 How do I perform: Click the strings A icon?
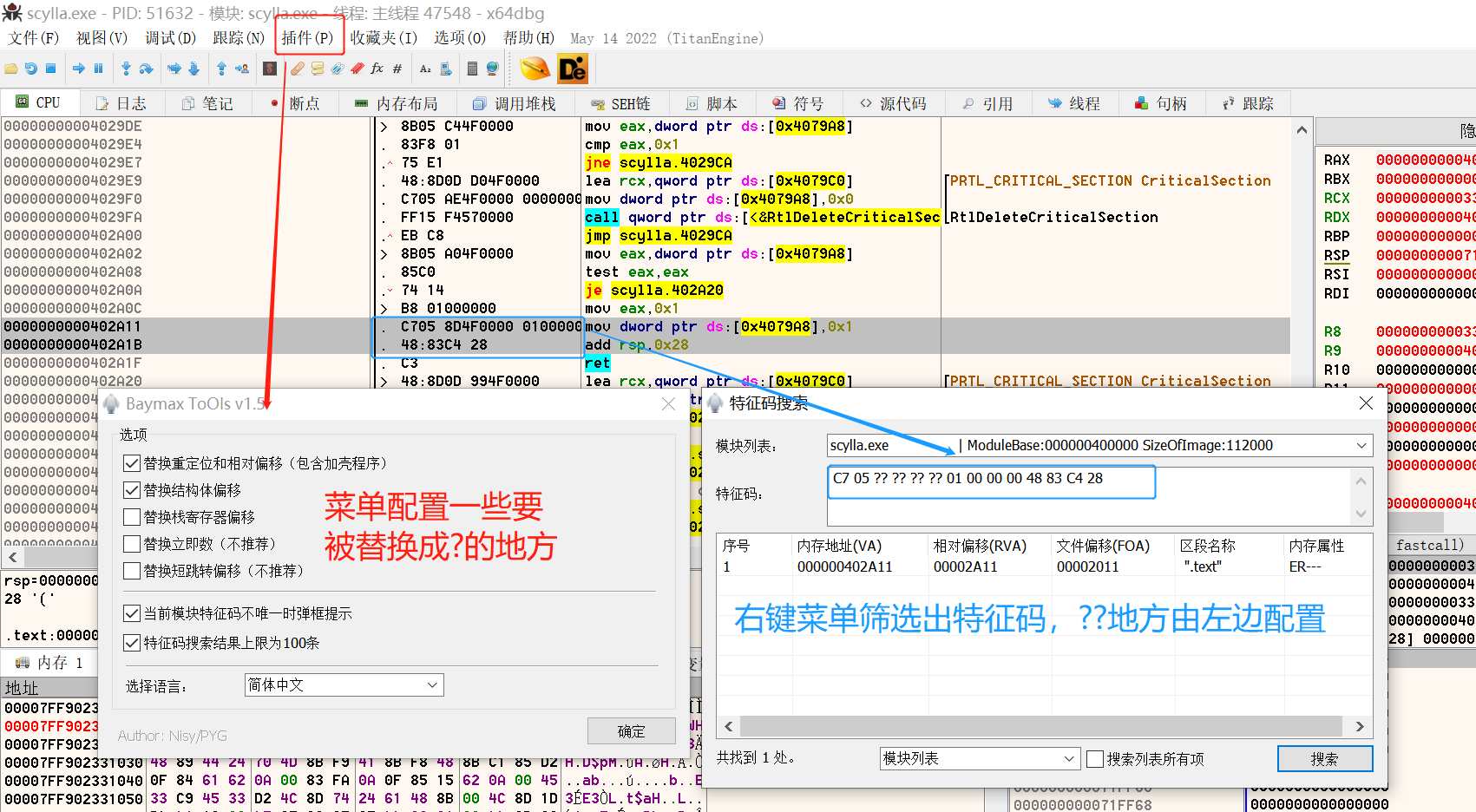(425, 69)
